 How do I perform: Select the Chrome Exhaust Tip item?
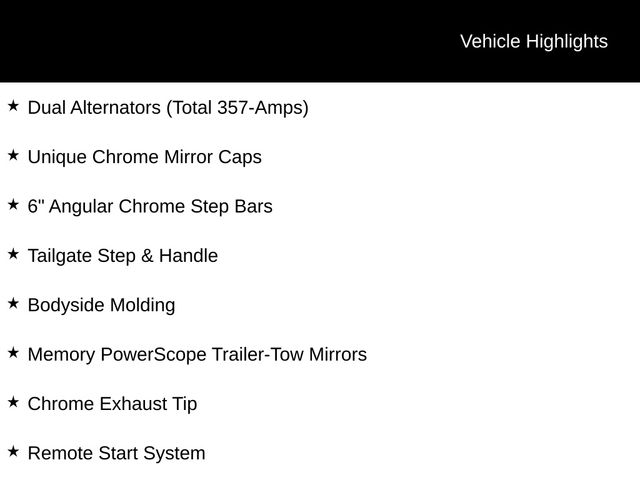(x=112, y=404)
